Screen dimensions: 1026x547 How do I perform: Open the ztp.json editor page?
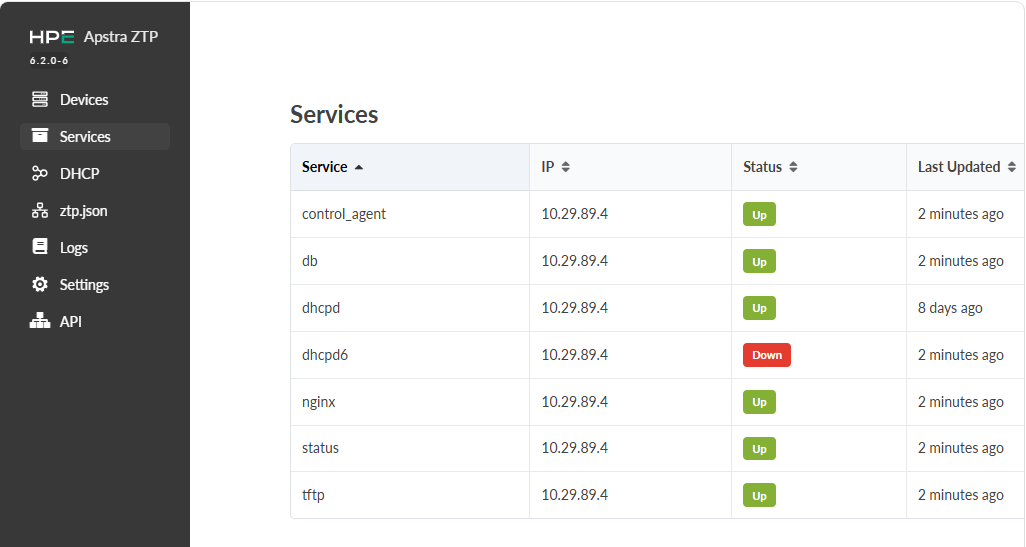tap(95, 211)
